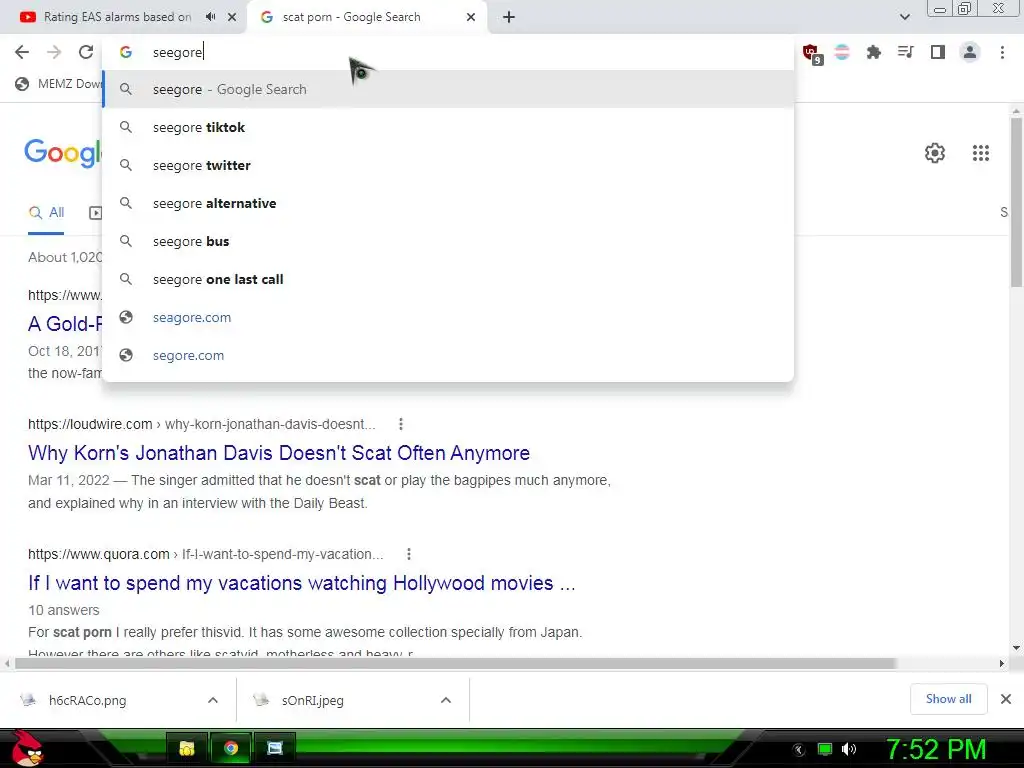This screenshot has width=1024, height=768.
Task: Open the Quora vacation movies result
Action: click(x=302, y=583)
